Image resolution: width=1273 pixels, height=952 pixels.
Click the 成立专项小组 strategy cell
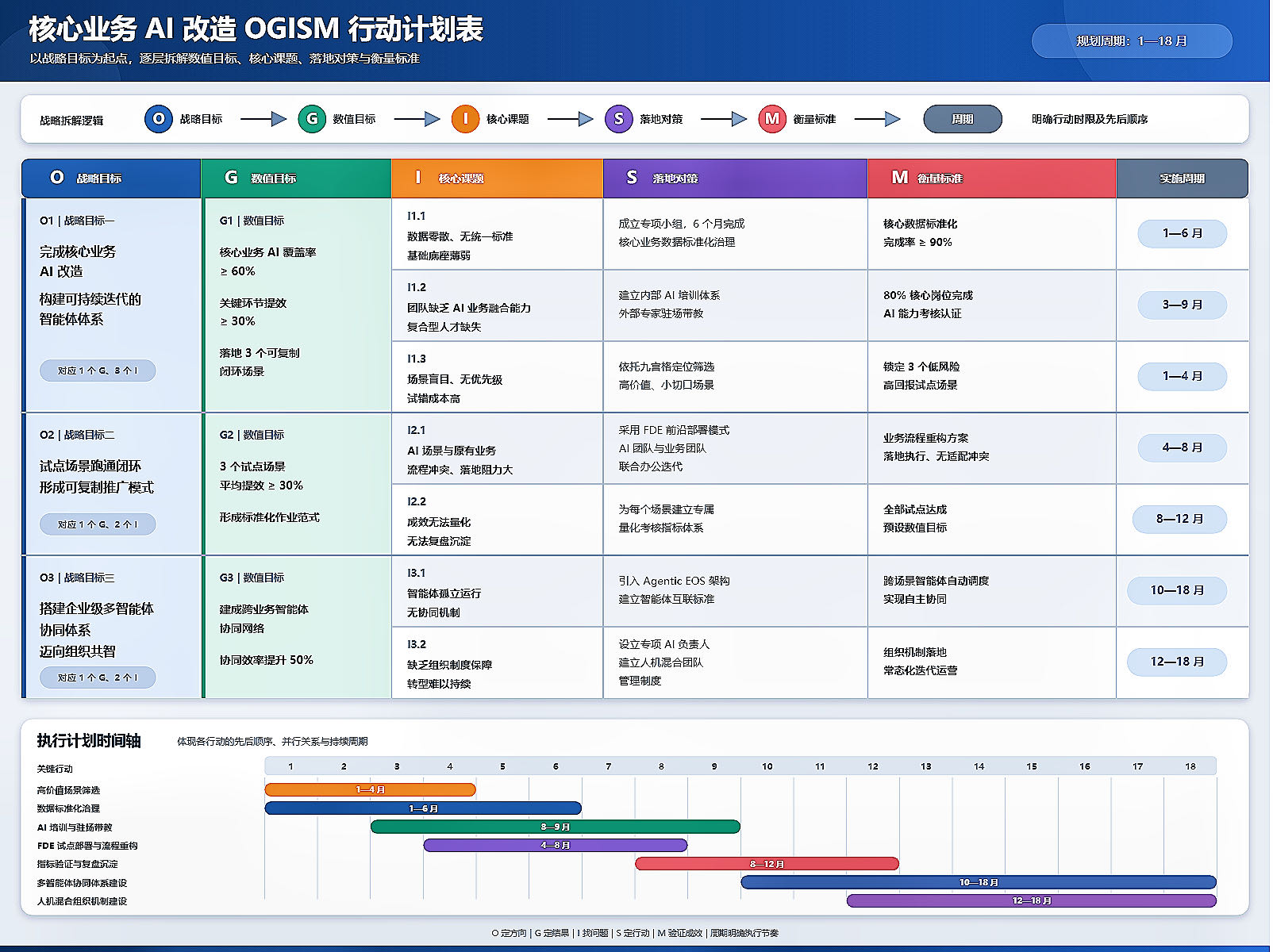pyautogui.click(x=736, y=233)
